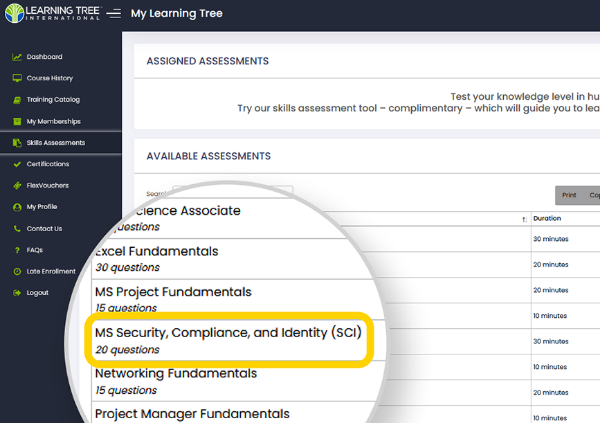Click the Skills Assessments clipboard icon
This screenshot has width=600, height=423.
pos(17,143)
